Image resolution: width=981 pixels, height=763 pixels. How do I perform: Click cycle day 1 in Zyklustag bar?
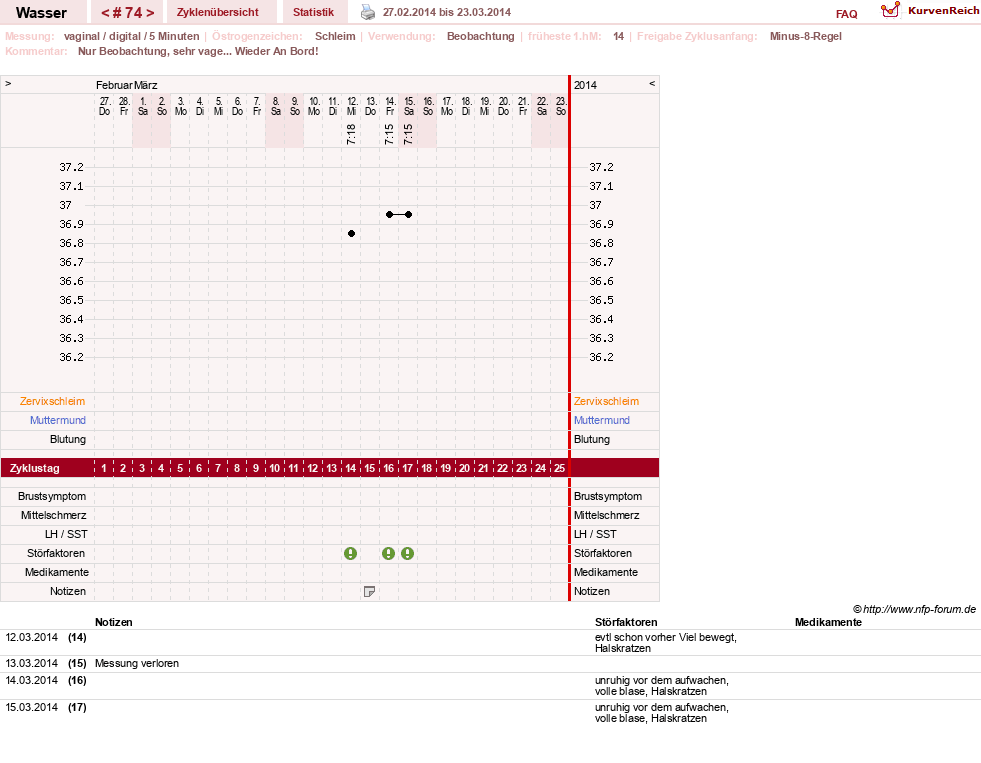coord(104,468)
